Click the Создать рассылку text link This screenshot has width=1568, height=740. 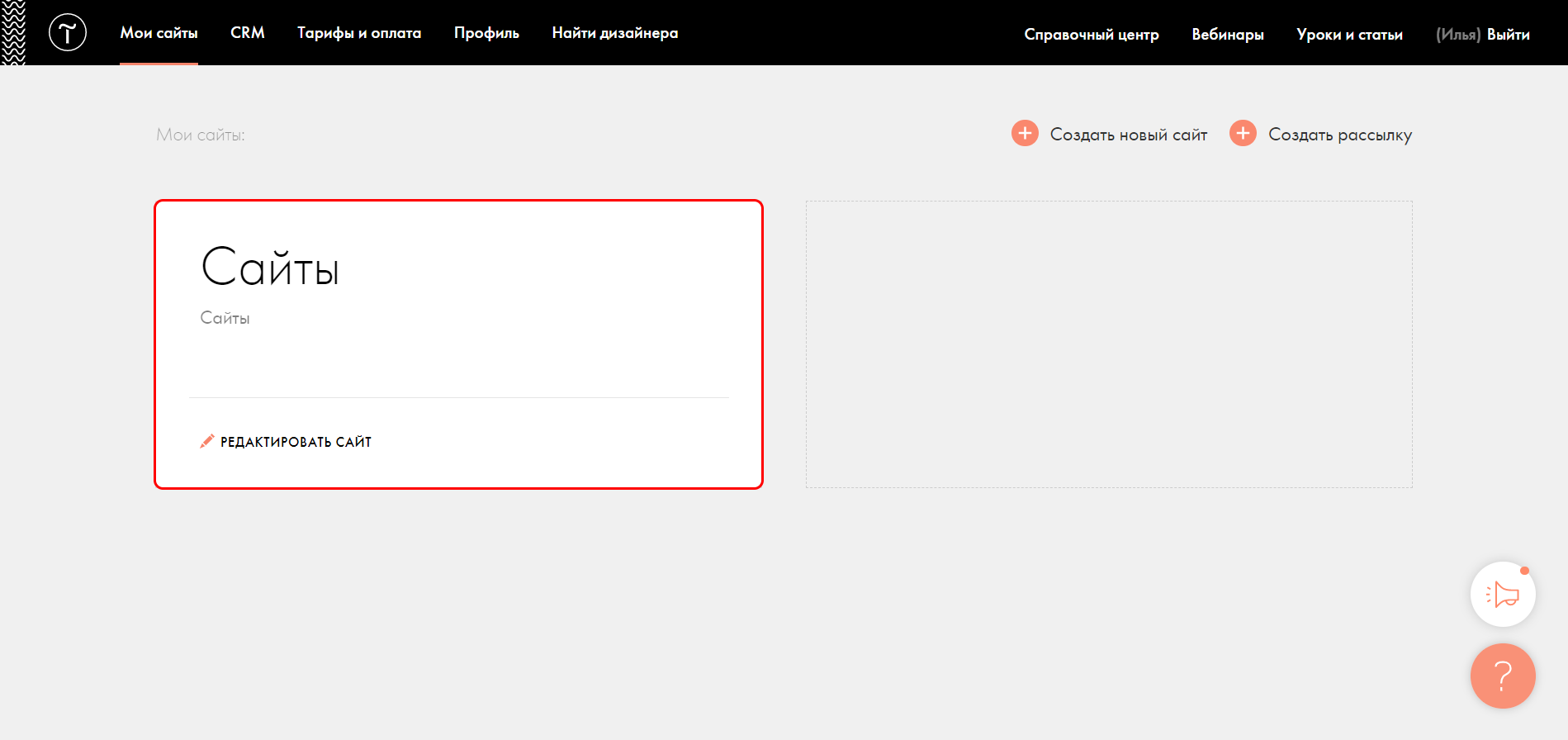pos(1339,135)
